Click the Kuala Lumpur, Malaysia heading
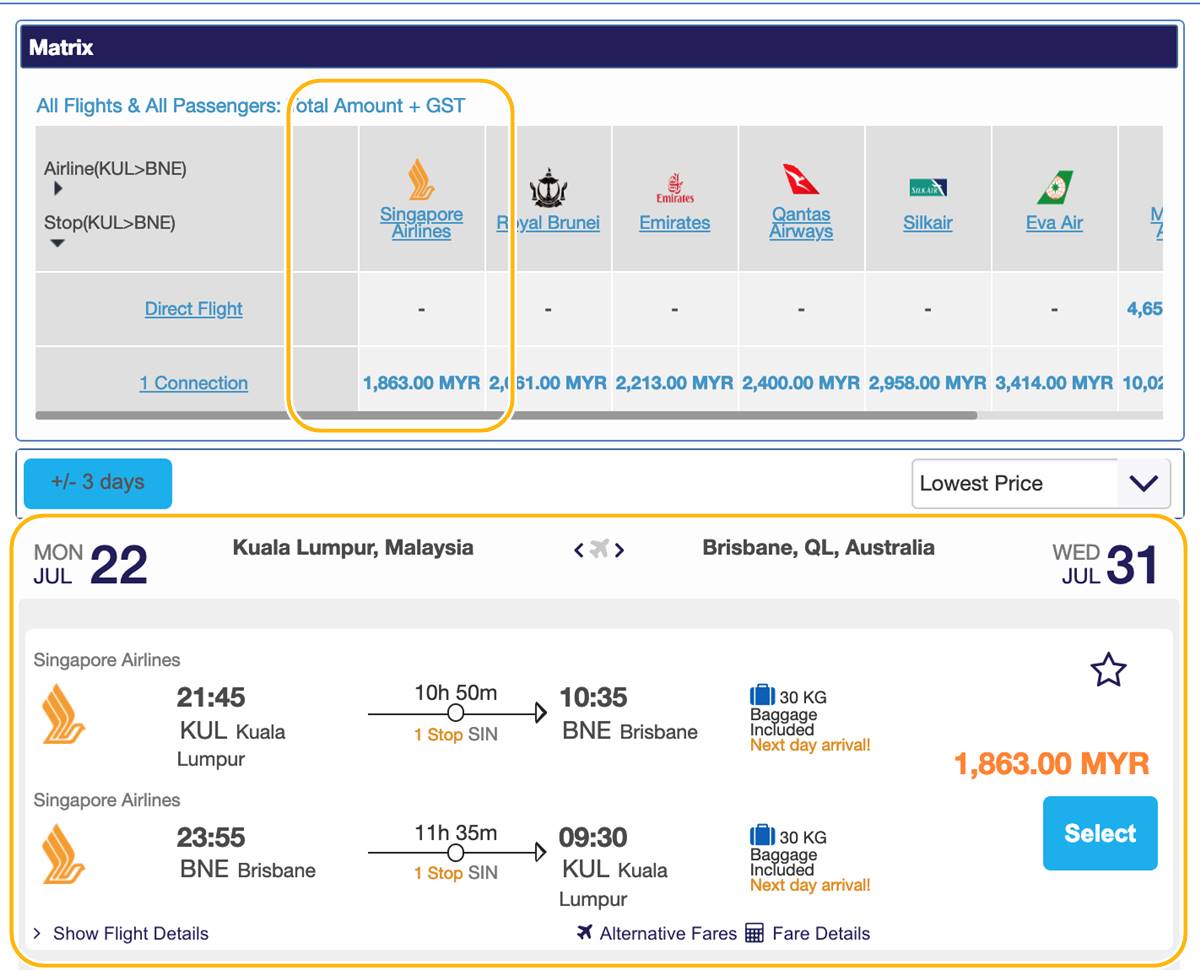The height and width of the screenshot is (970, 1200). coord(353,547)
